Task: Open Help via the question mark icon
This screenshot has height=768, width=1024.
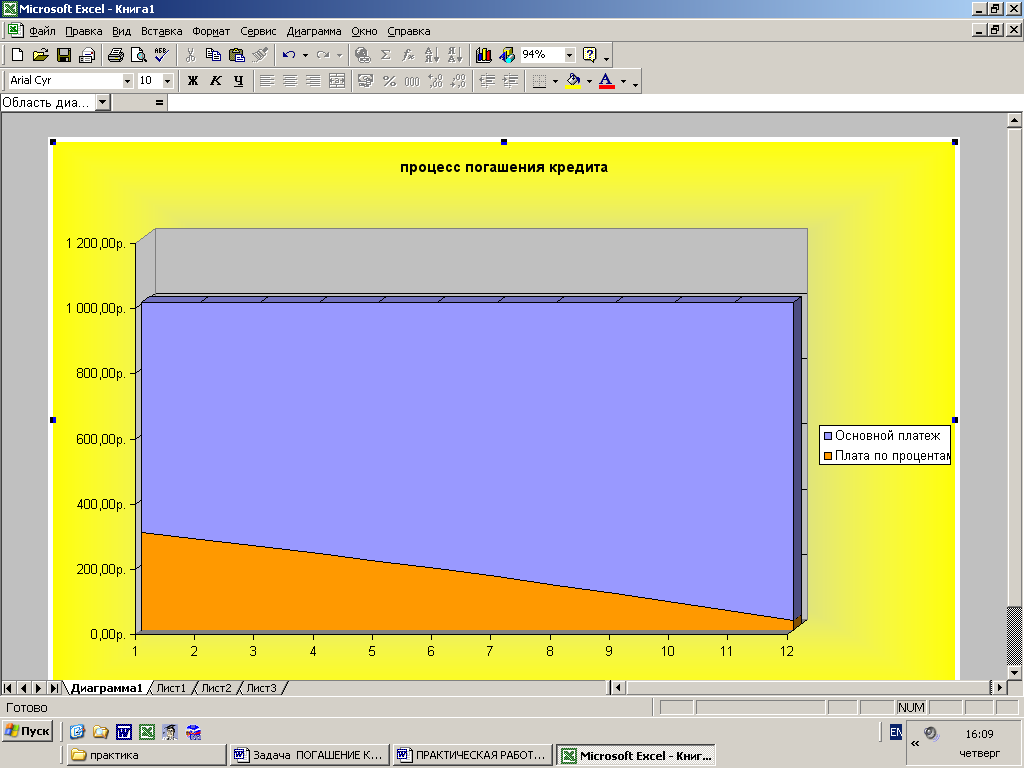Action: point(590,56)
